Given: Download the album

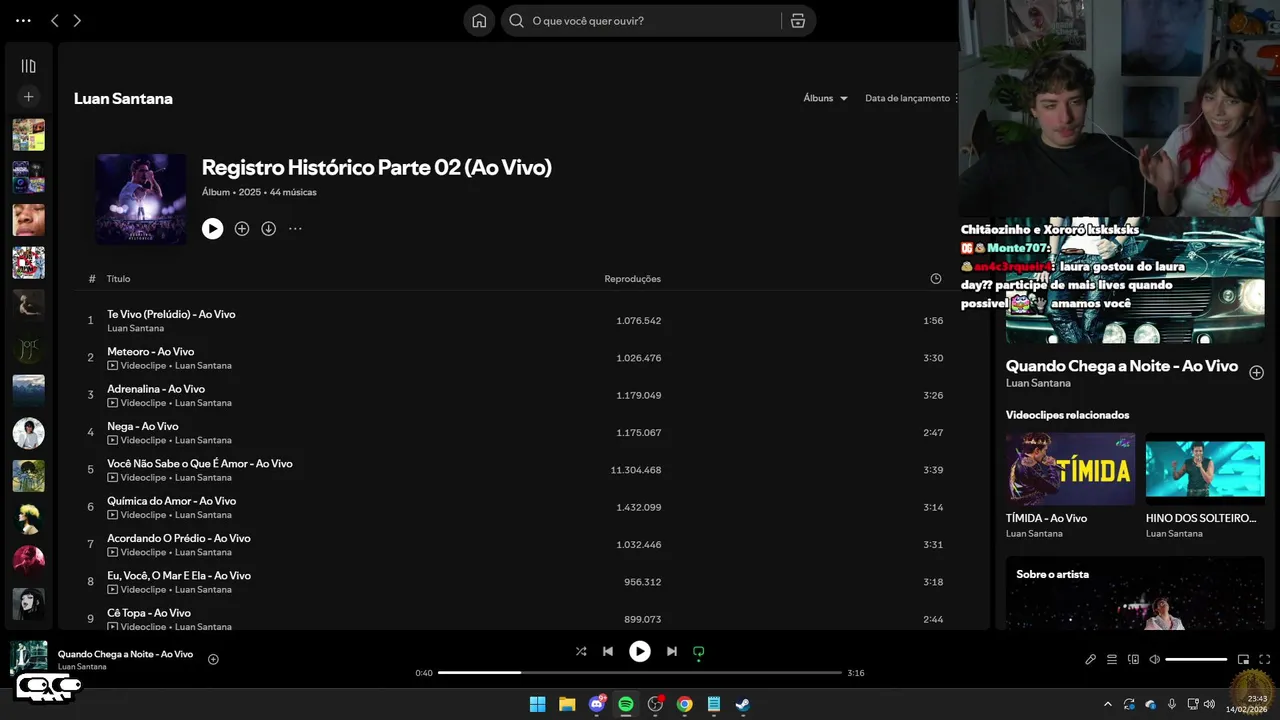Looking at the screenshot, I should pyautogui.click(x=269, y=229).
